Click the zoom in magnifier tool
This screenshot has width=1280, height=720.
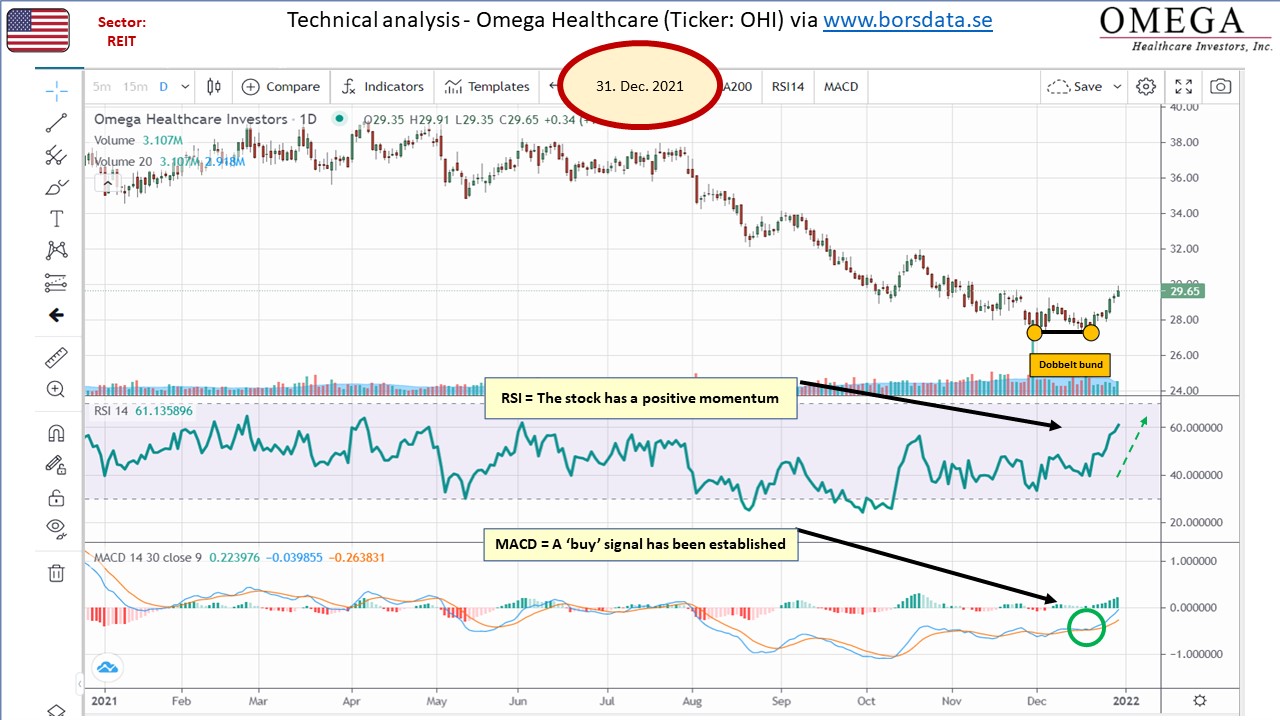point(57,389)
